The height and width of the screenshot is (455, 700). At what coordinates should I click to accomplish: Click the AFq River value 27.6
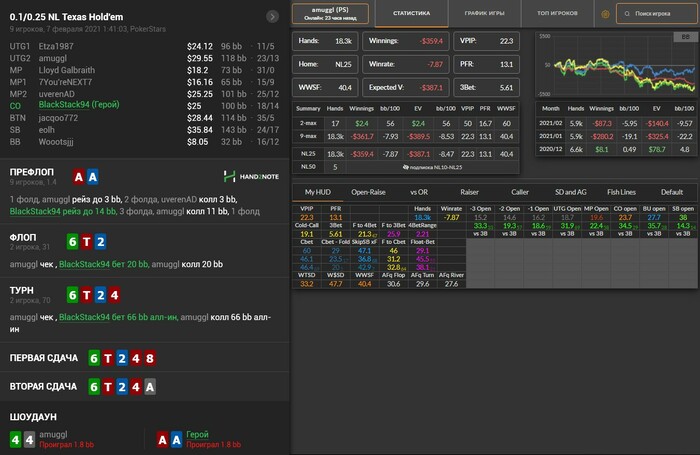click(x=451, y=284)
